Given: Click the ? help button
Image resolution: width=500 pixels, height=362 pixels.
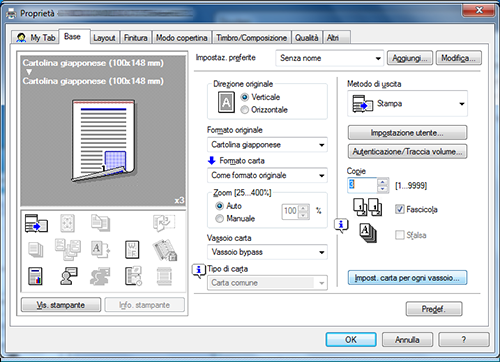Looking at the screenshot, I should coord(464,339).
